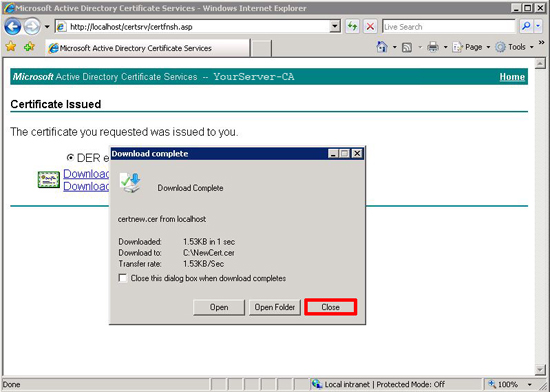Click the Protected Mode: Off status text
This screenshot has width=550, height=392.
[410, 385]
